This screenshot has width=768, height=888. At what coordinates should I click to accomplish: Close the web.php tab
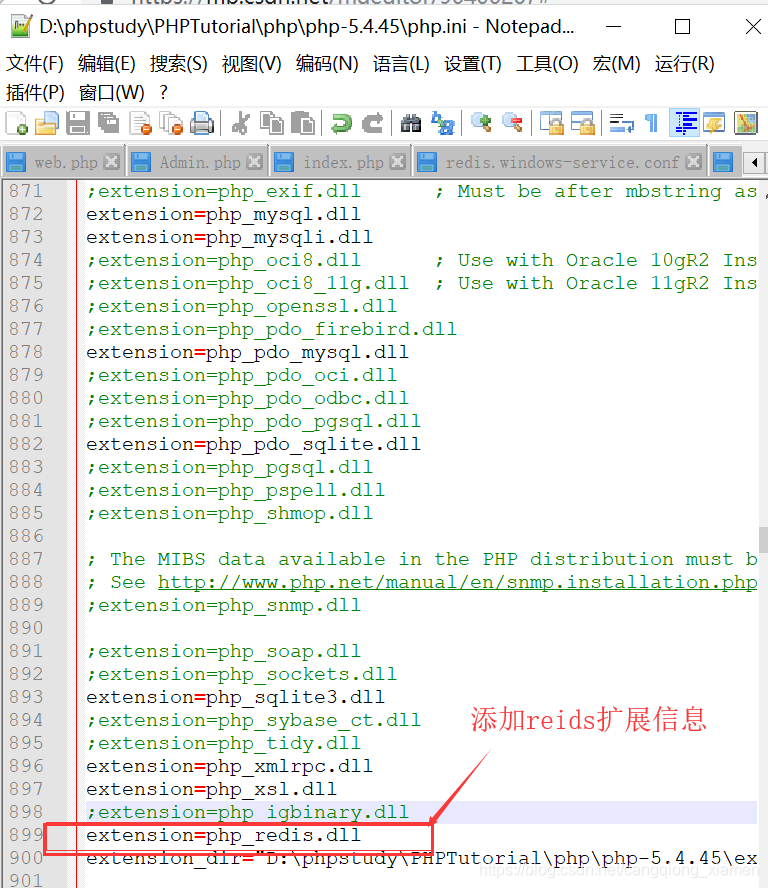point(112,162)
